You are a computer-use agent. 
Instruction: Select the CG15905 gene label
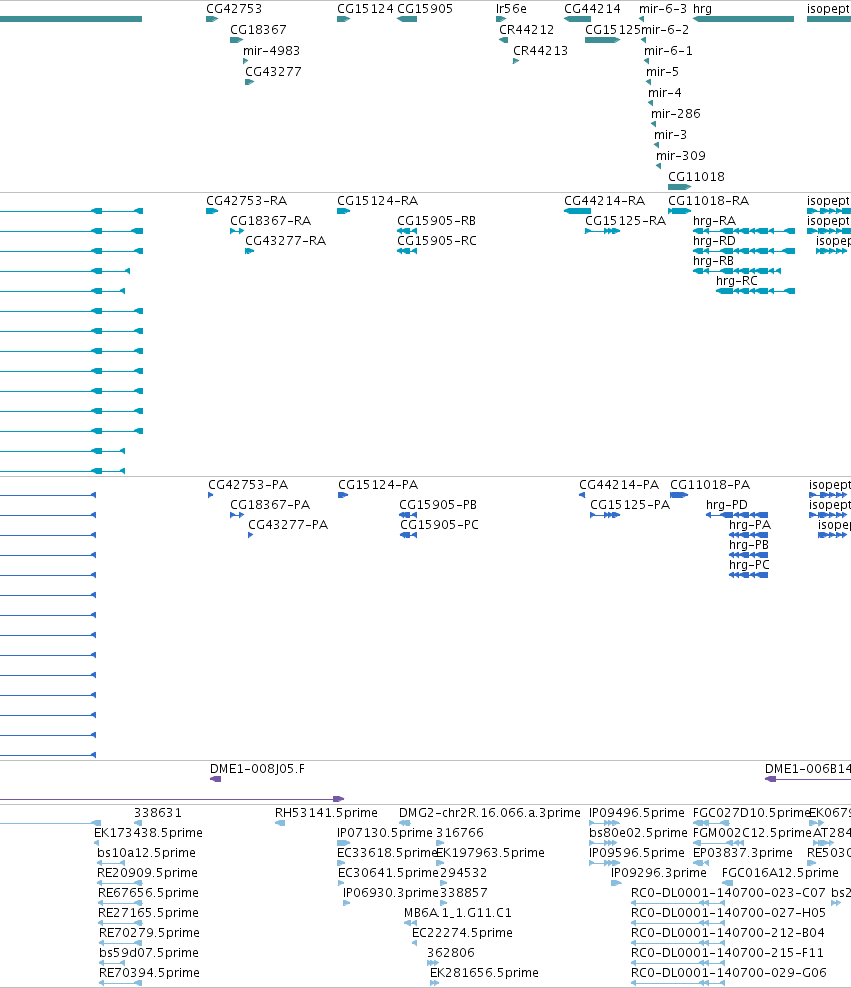click(425, 9)
